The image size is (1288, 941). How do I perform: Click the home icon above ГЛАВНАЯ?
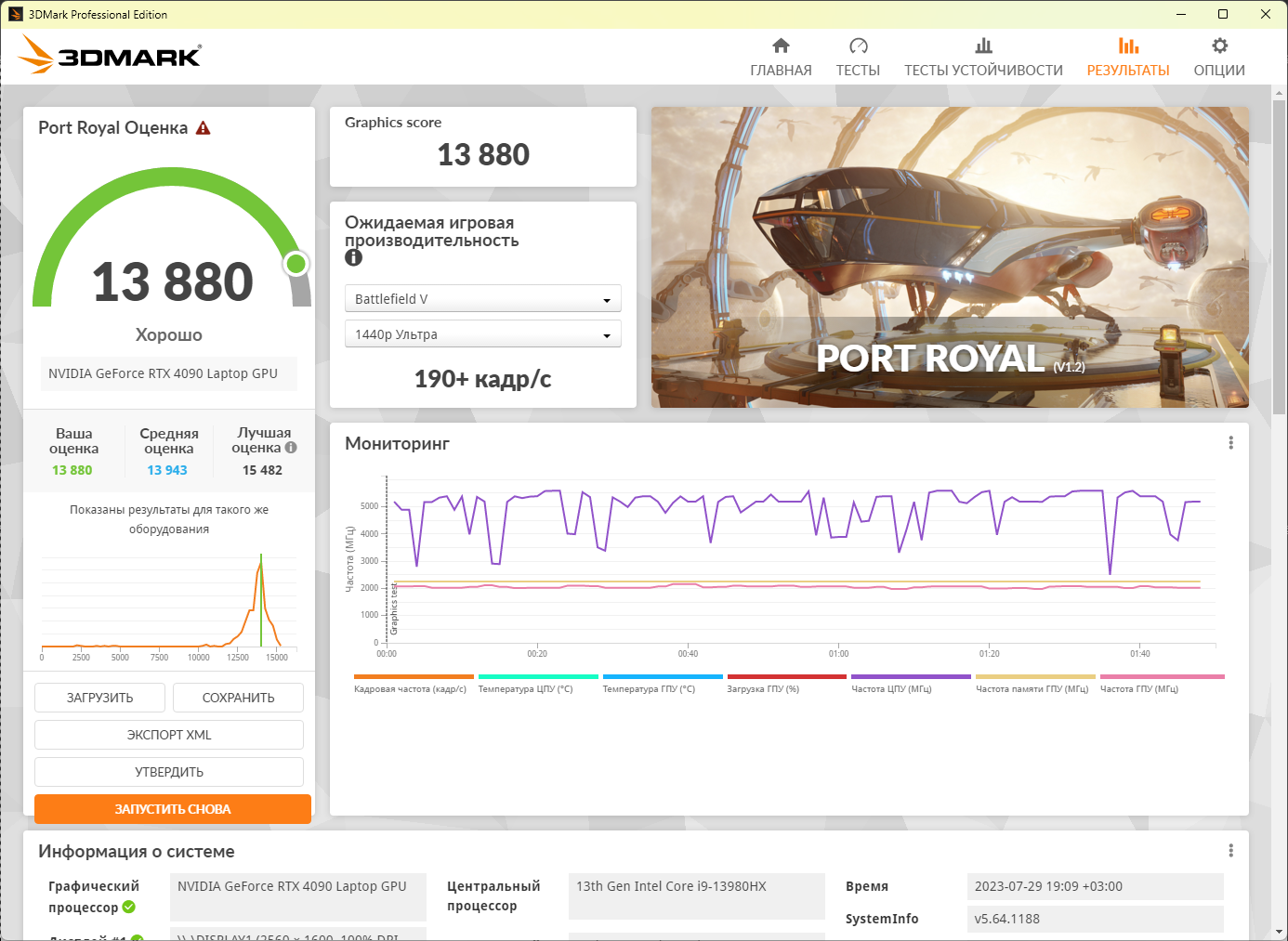[x=781, y=46]
